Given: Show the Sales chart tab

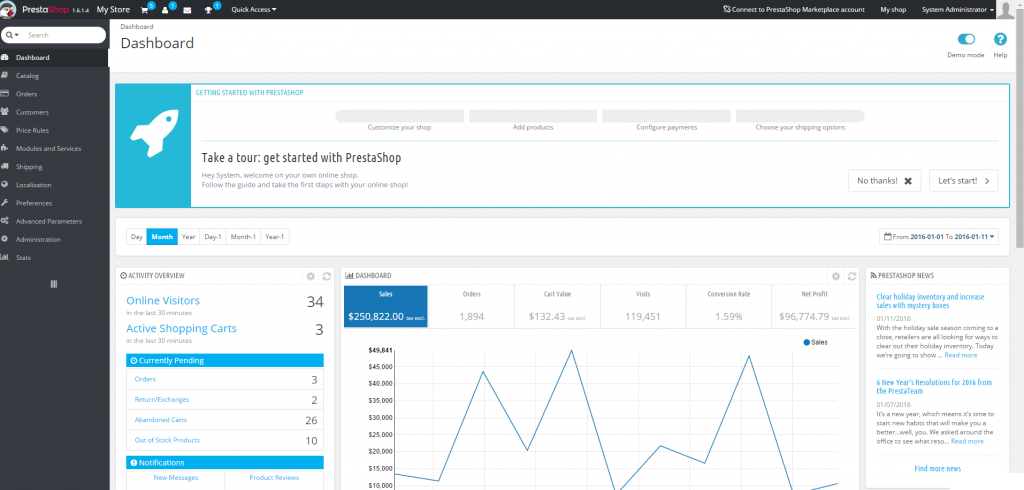Looking at the screenshot, I should 386,306.
